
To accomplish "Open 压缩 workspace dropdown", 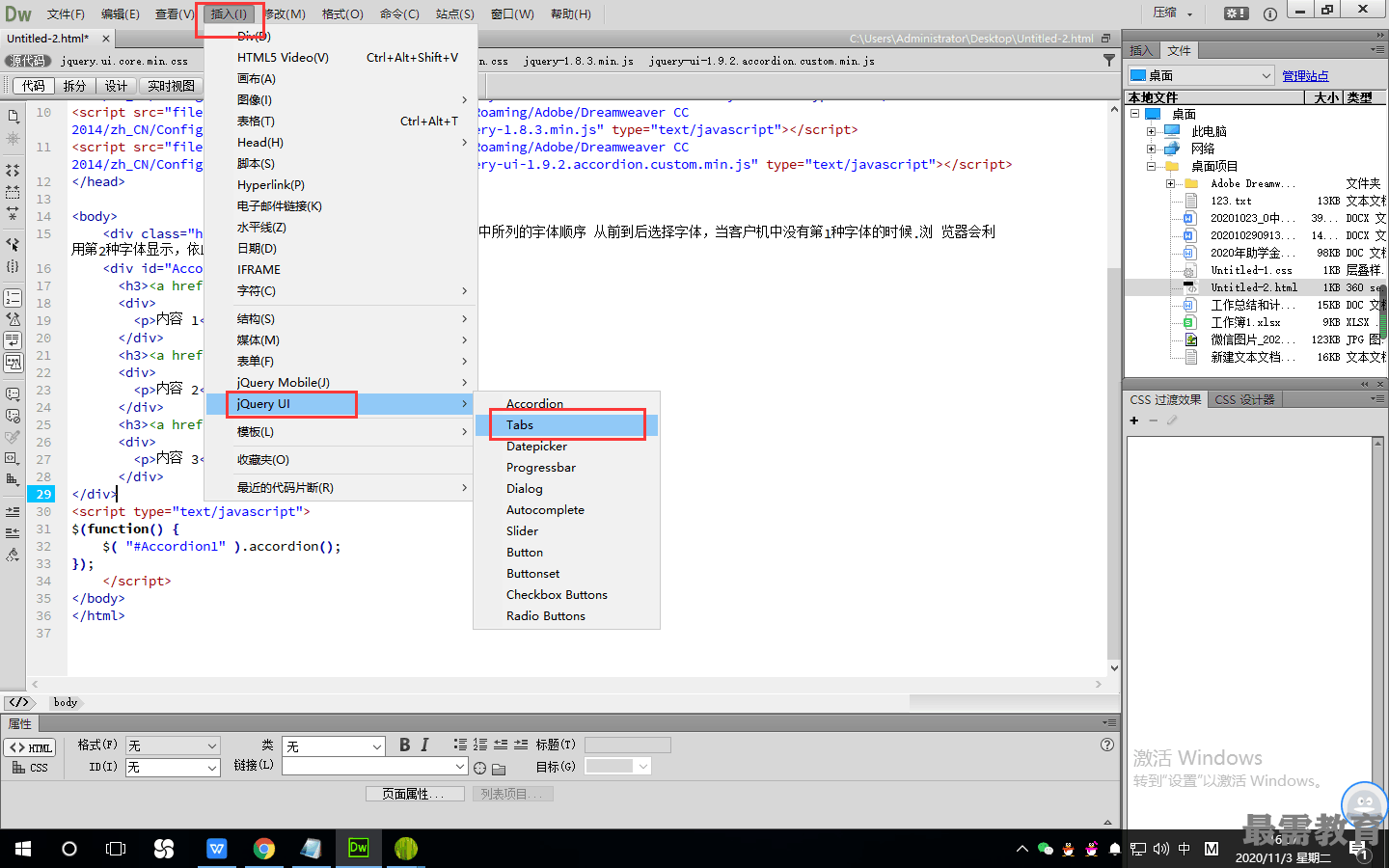I will point(1173,13).
